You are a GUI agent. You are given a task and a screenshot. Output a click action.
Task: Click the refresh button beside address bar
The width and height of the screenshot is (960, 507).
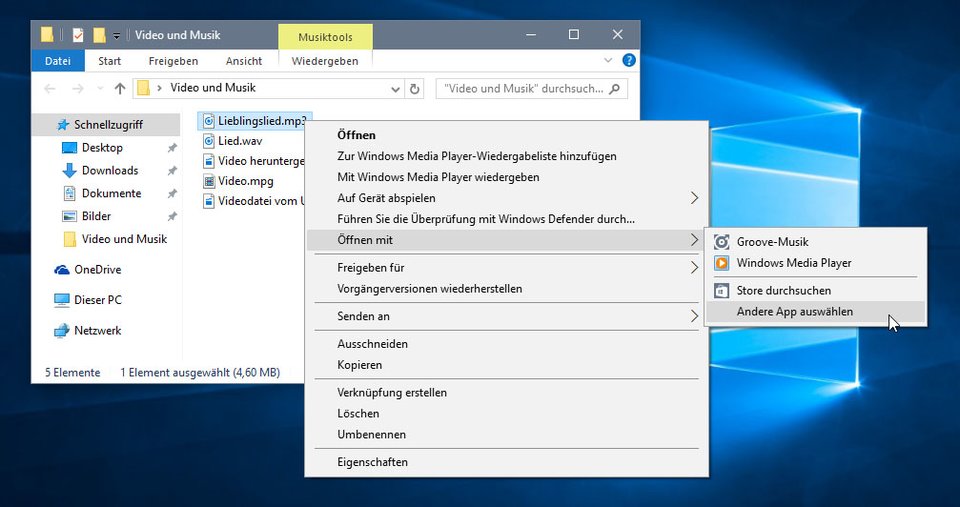click(x=414, y=89)
